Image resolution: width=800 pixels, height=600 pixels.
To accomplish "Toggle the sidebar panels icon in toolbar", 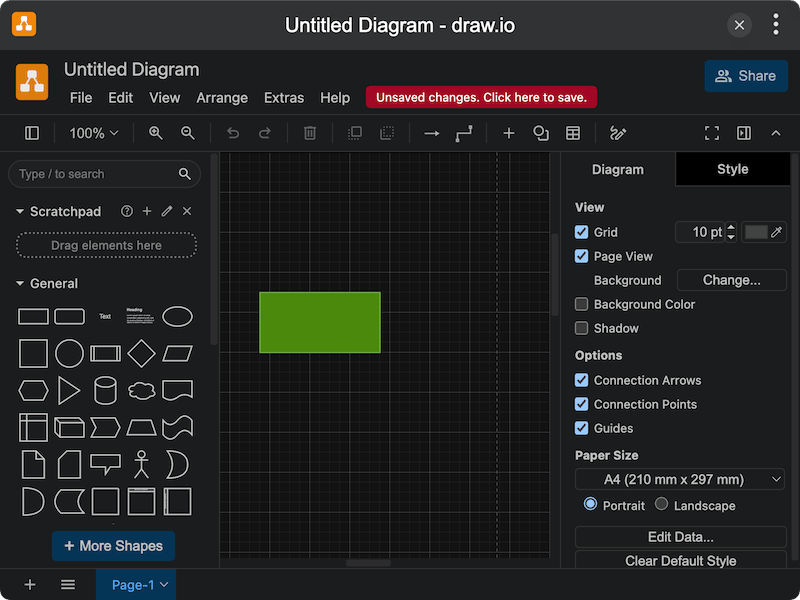I will pyautogui.click(x=32, y=133).
